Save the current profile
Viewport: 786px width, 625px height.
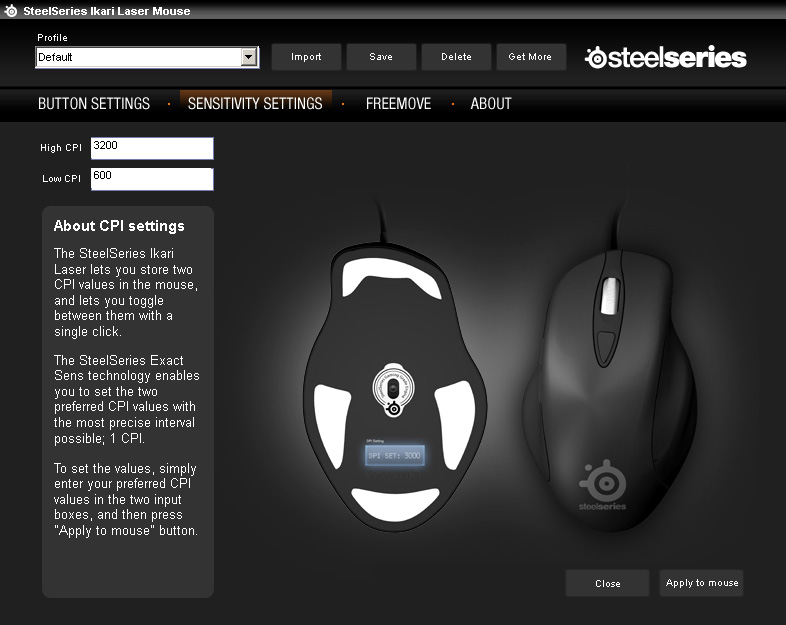pyautogui.click(x=381, y=57)
